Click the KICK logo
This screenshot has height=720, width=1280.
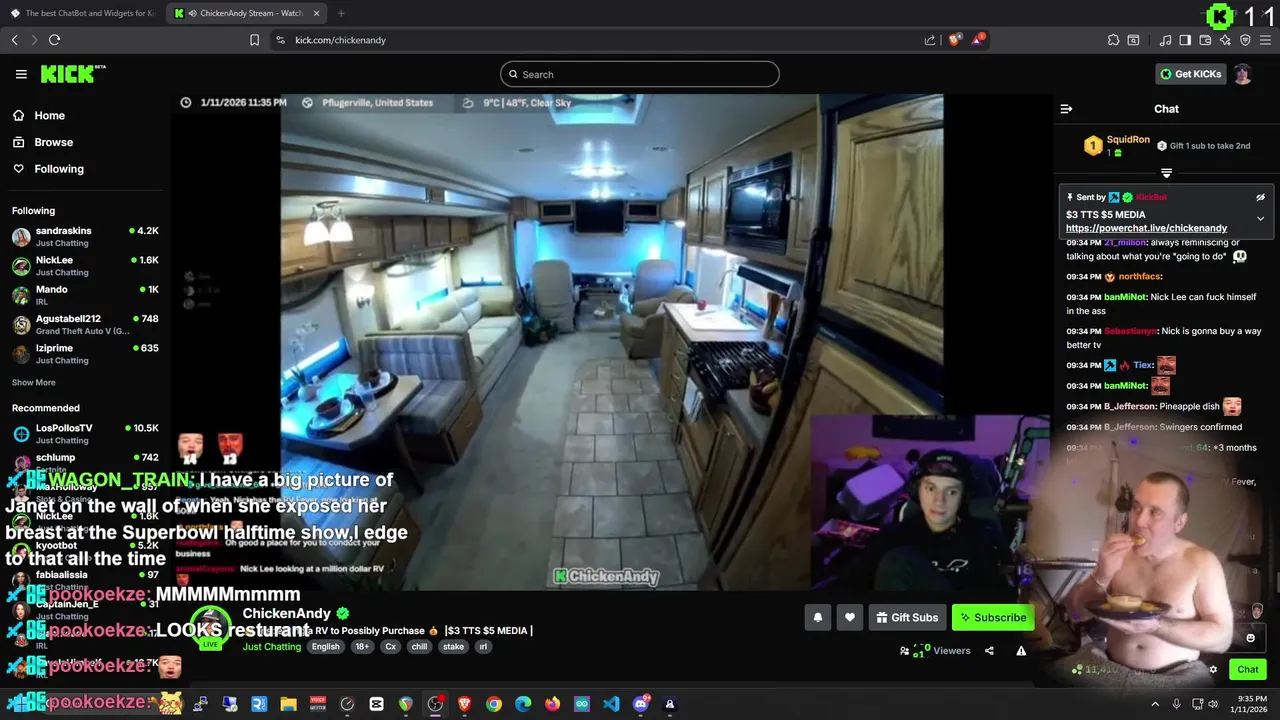coord(72,74)
